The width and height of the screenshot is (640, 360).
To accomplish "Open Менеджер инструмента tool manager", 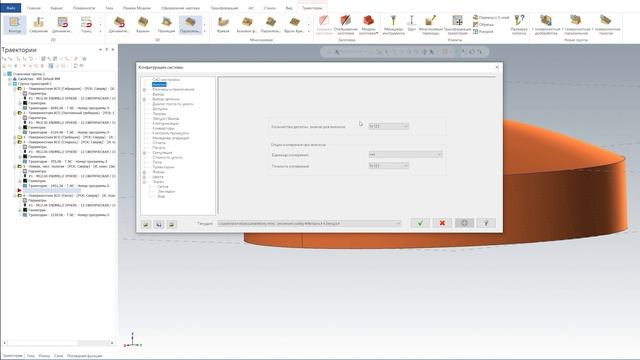I will pyautogui.click(x=393, y=25).
